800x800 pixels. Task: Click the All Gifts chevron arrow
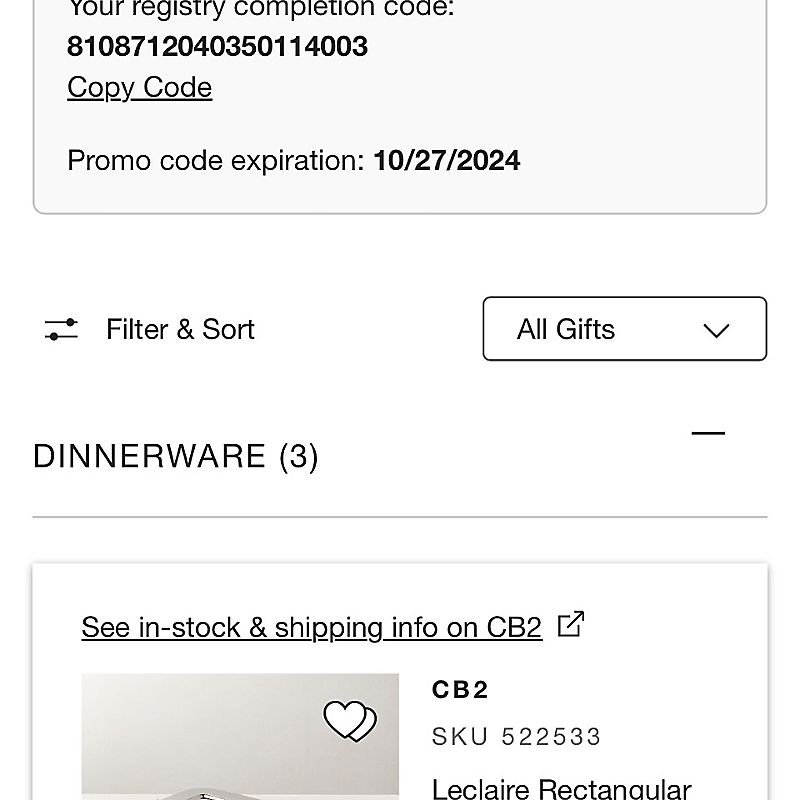(716, 330)
